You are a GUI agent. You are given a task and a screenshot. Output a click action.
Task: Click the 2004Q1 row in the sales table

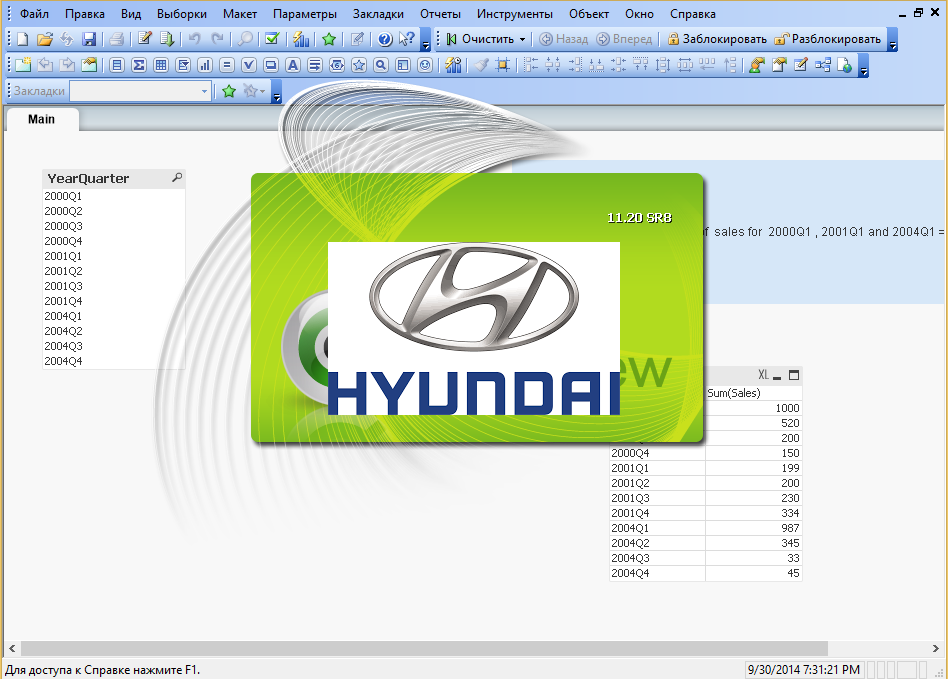(706, 528)
